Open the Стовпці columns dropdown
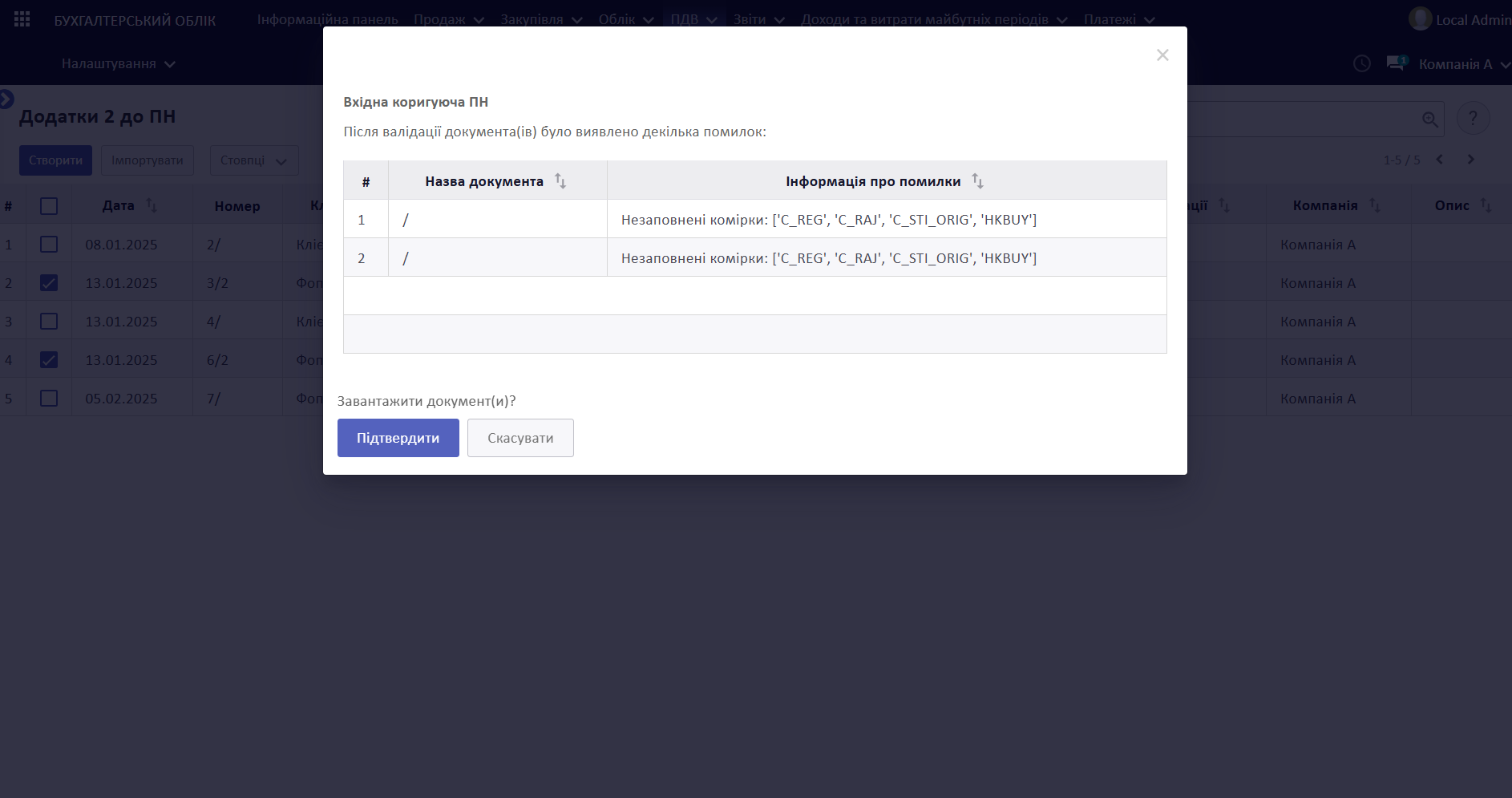Viewport: 1512px width, 798px height. click(x=254, y=160)
